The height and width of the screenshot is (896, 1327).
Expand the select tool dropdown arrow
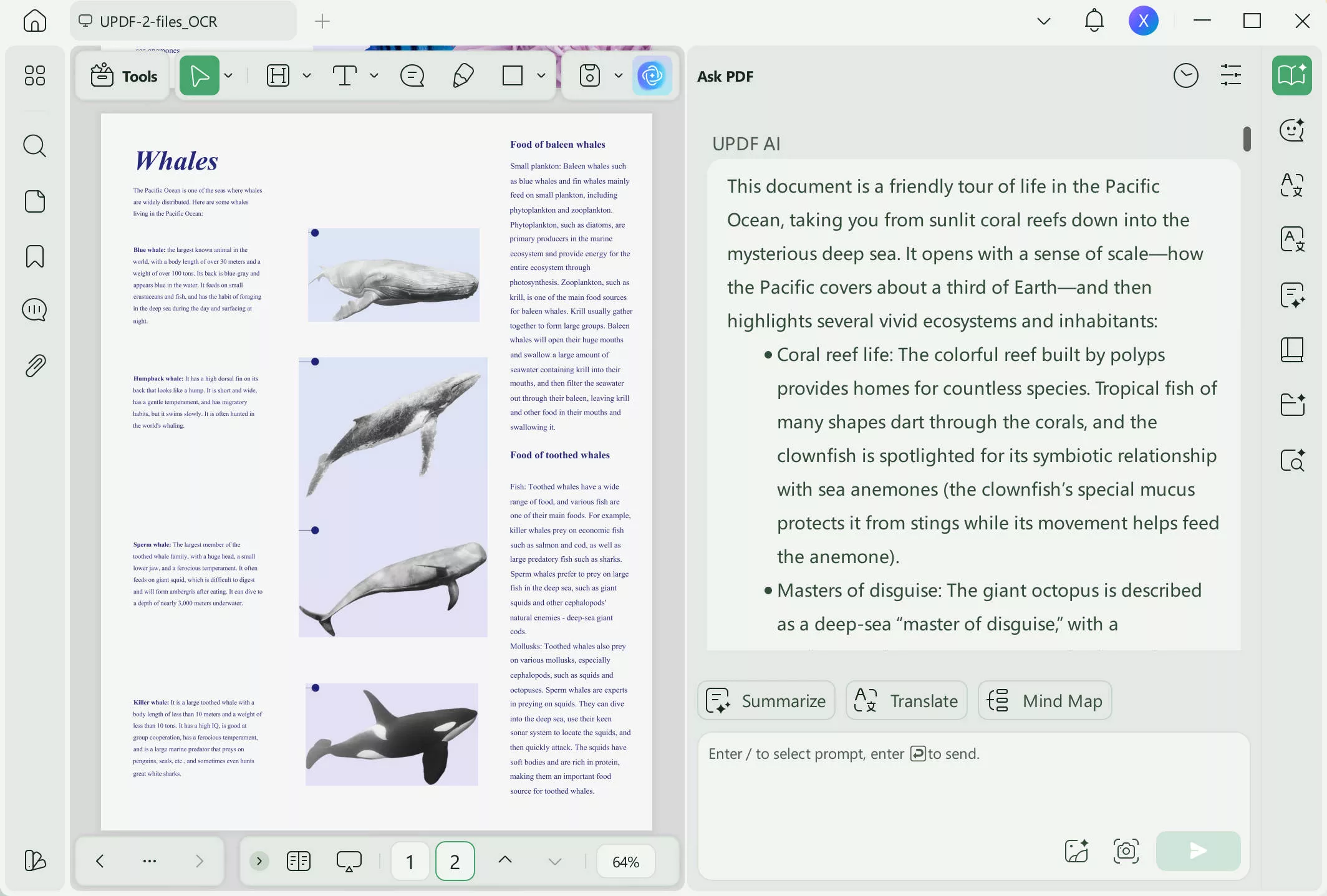229,76
